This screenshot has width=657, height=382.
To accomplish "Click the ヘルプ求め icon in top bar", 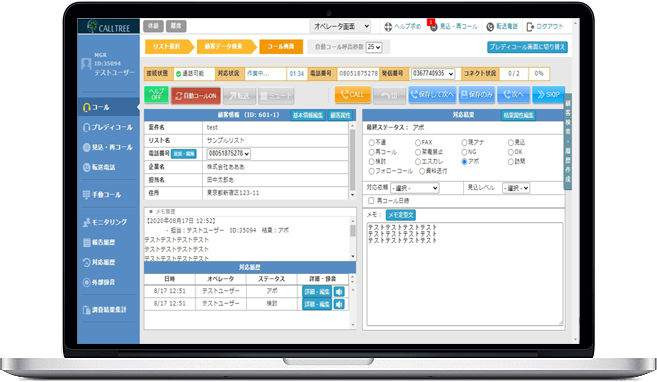I will 388,26.
